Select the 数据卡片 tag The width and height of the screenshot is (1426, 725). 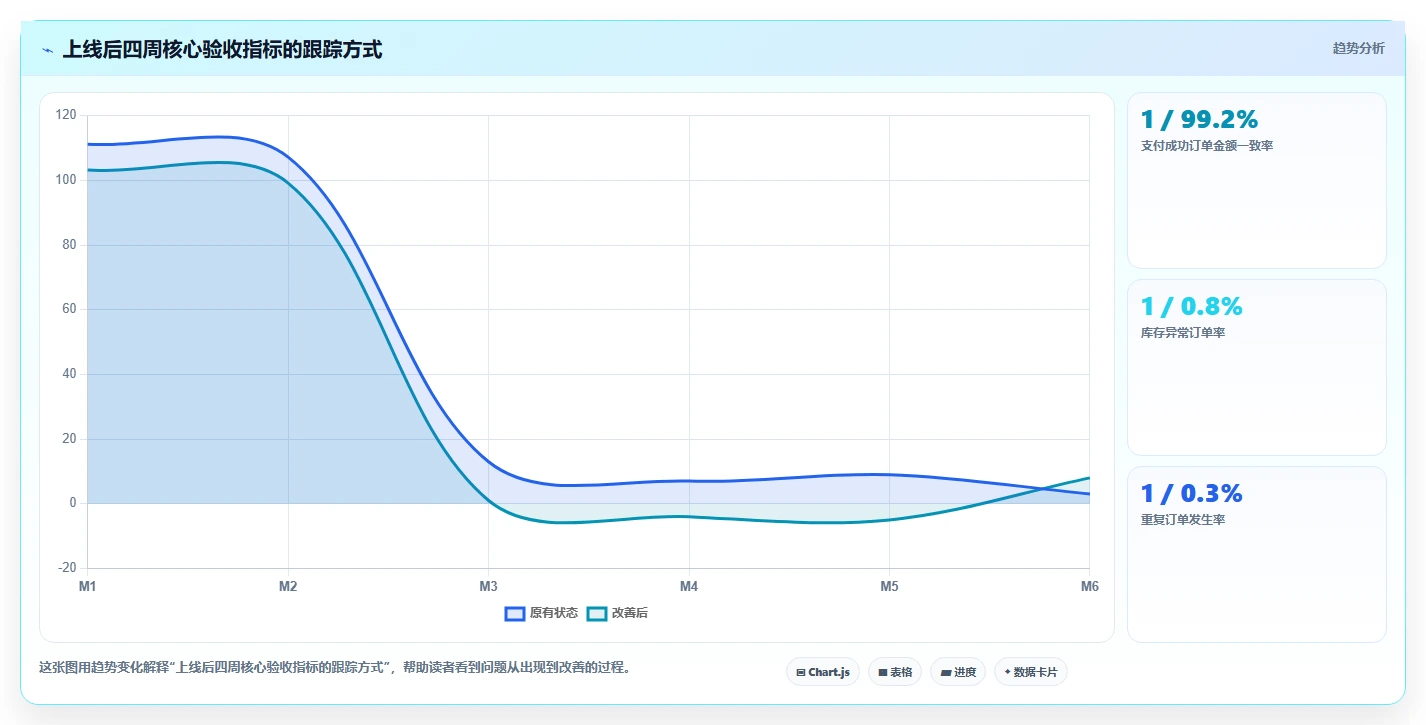1030,672
